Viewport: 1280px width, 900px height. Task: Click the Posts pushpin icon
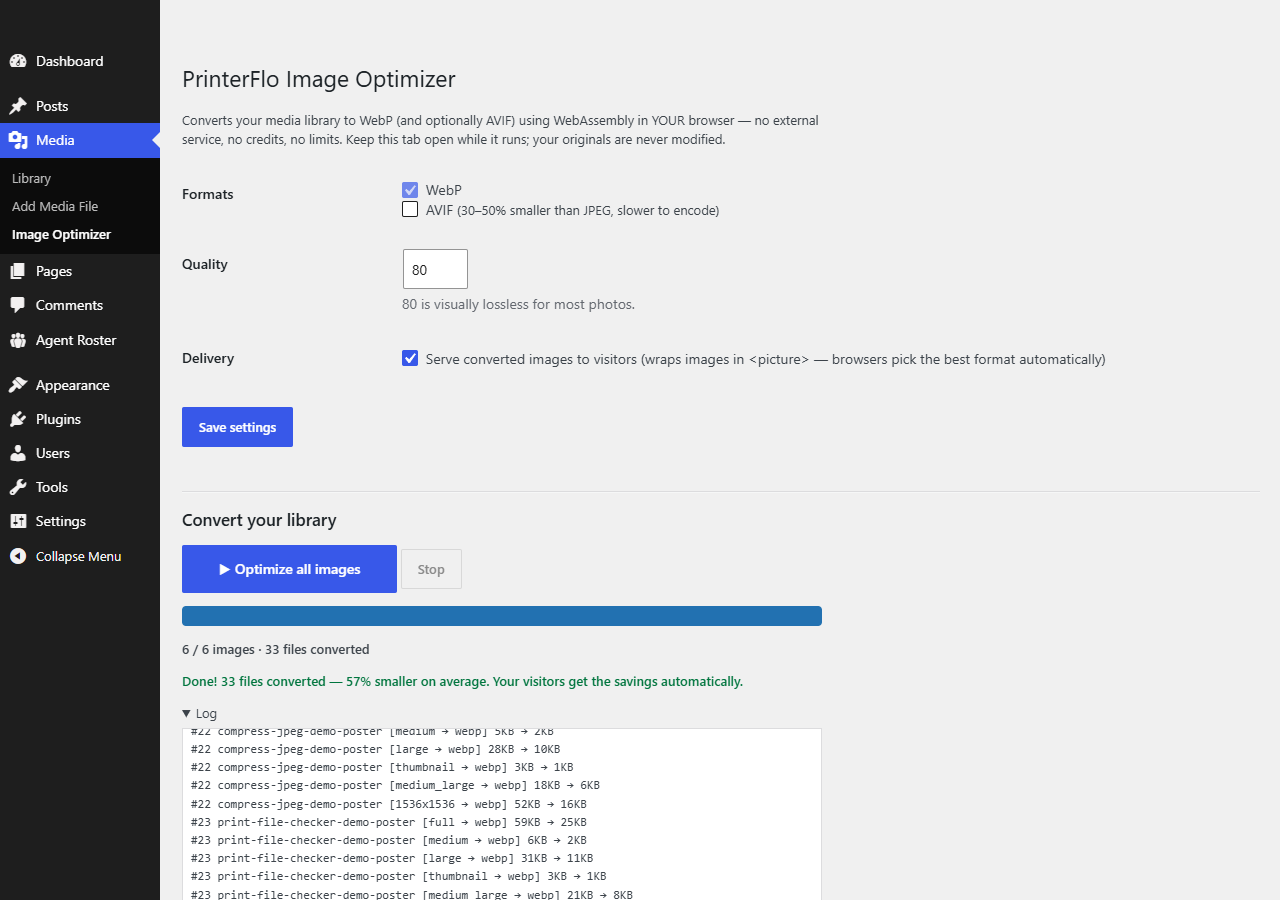[x=18, y=106]
